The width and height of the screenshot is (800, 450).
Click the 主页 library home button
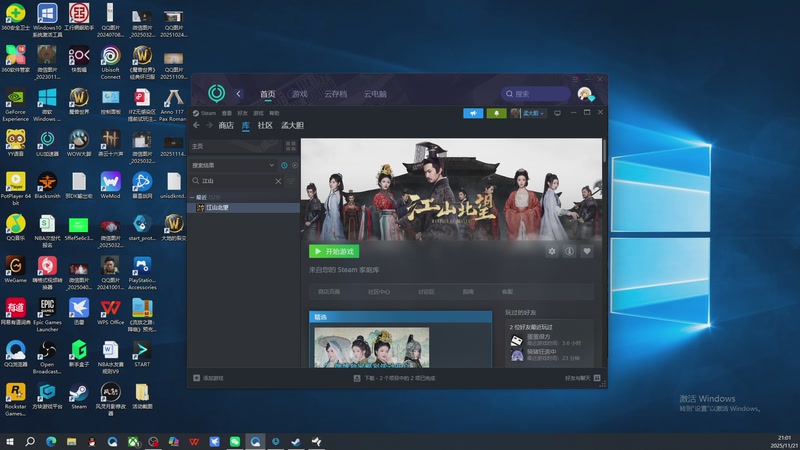(236, 146)
